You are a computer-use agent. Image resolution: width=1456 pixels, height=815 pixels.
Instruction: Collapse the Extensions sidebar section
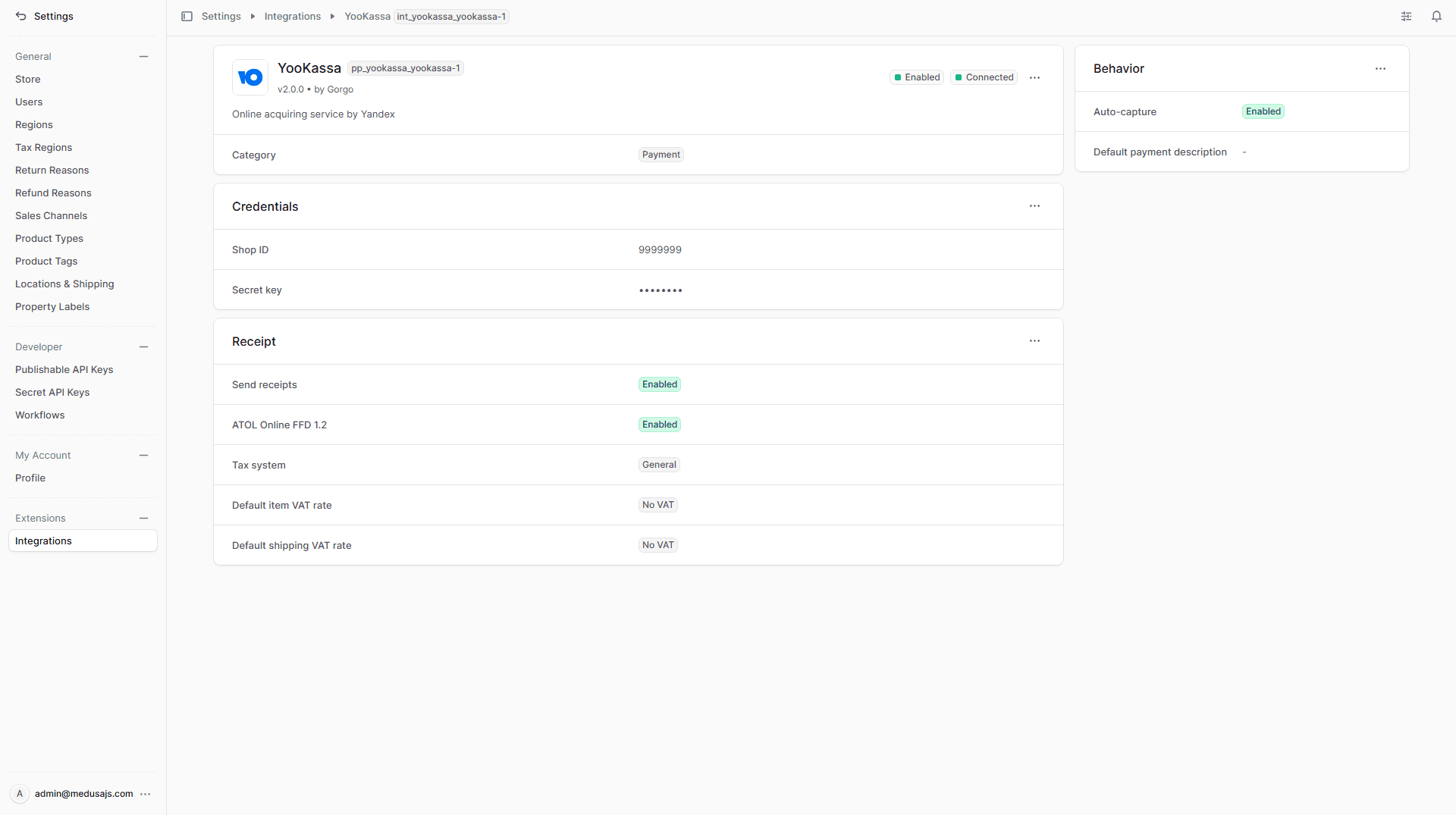click(x=143, y=518)
